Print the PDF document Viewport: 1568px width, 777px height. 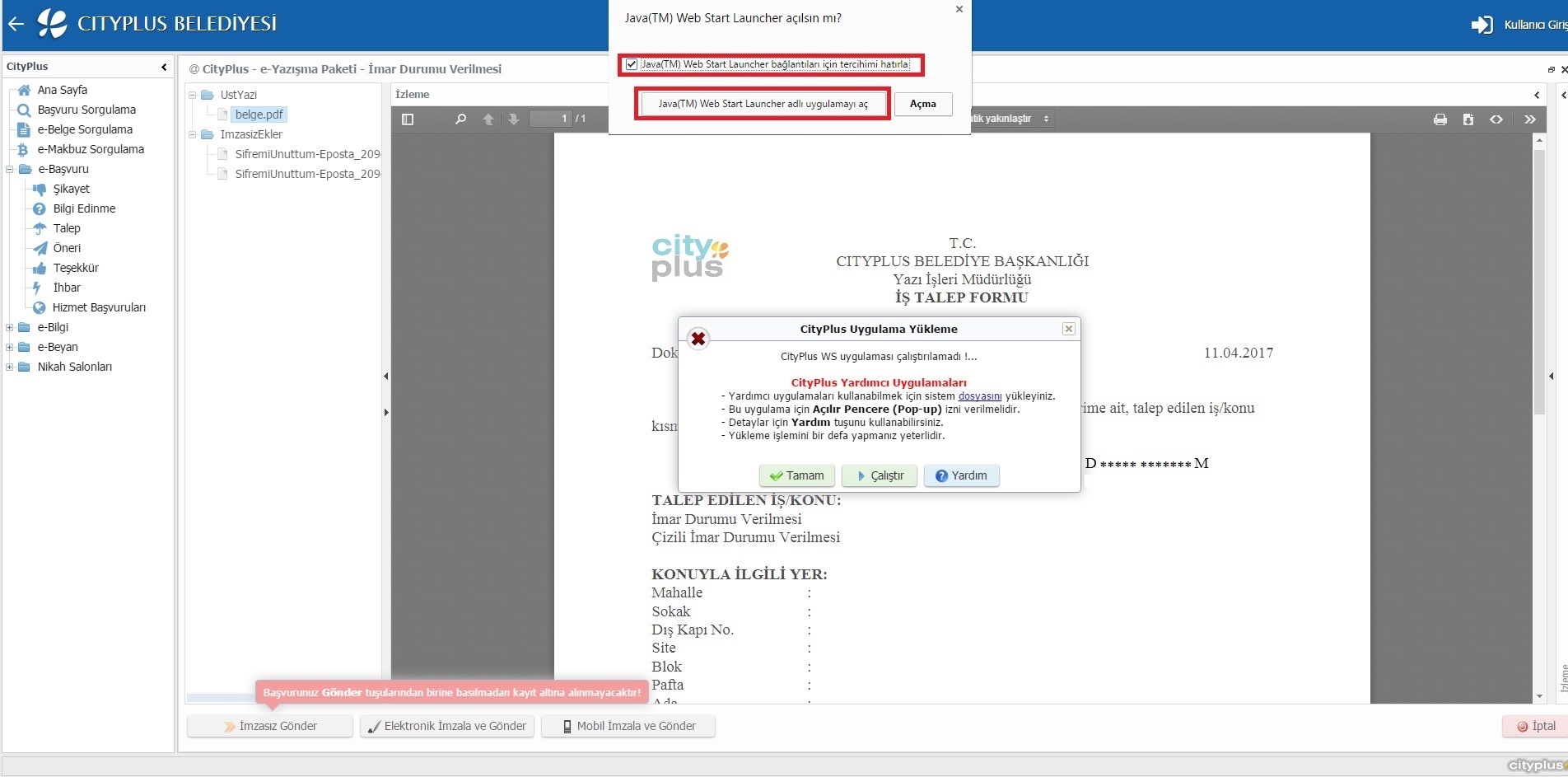[x=1440, y=119]
